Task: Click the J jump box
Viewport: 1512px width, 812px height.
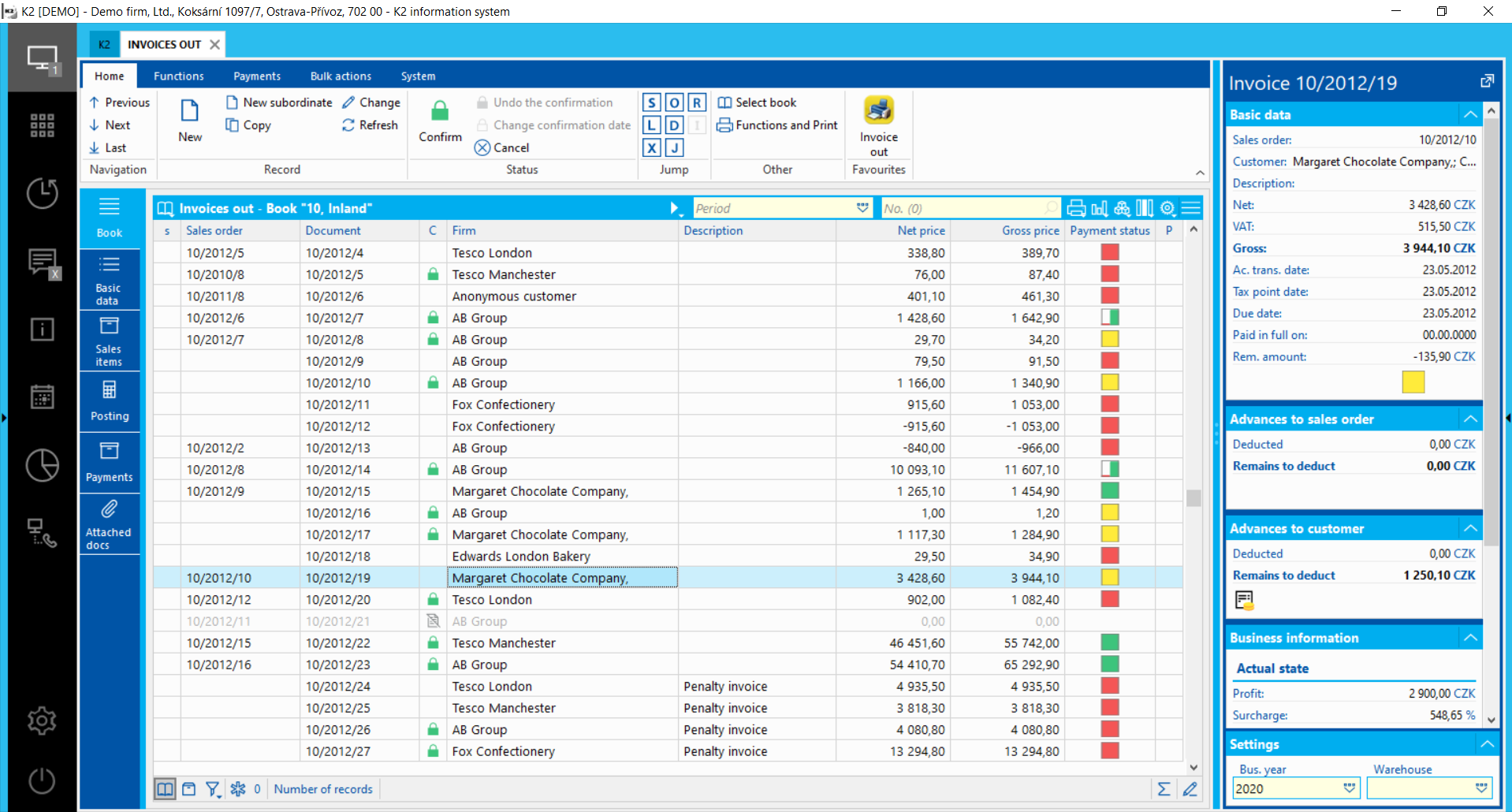Action: coord(674,147)
